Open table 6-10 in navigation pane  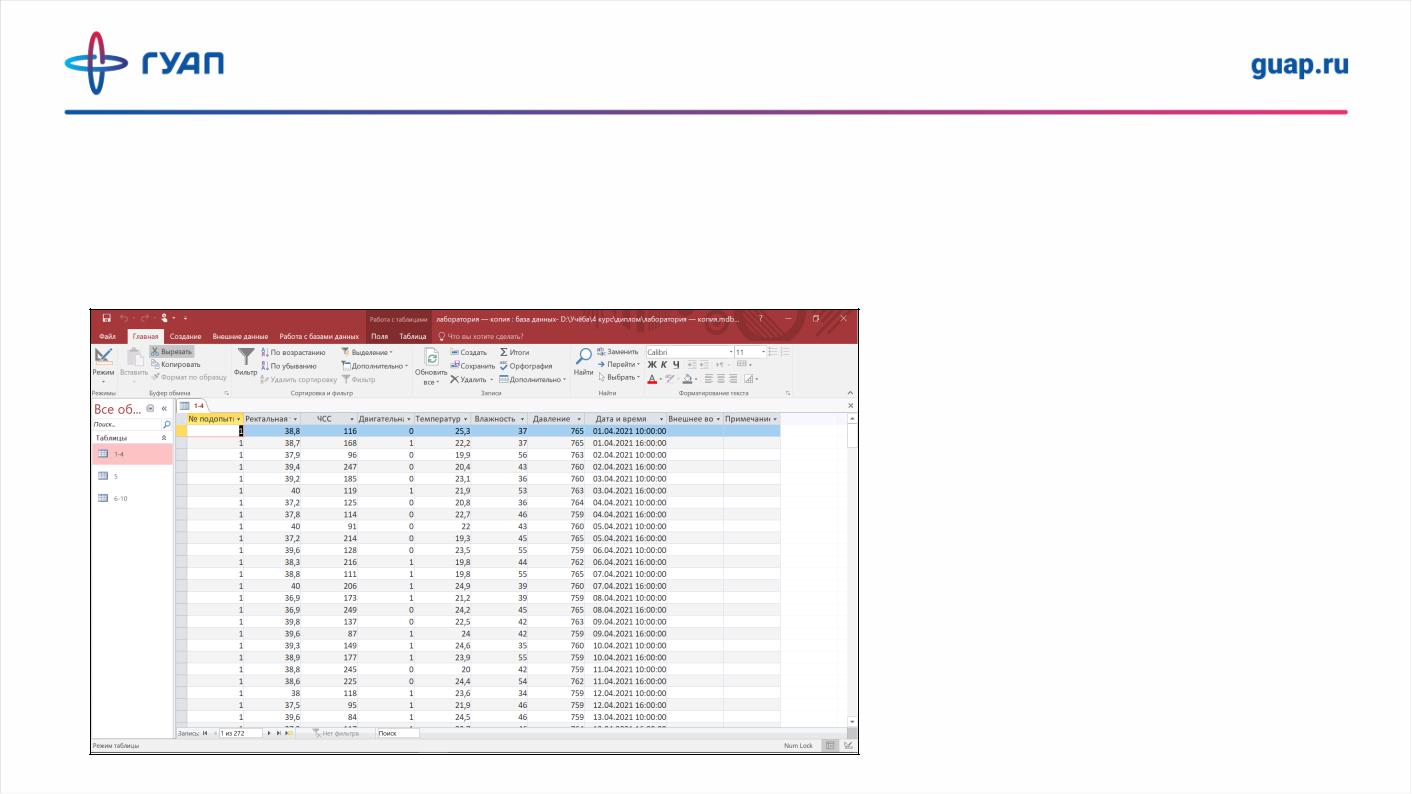119,498
